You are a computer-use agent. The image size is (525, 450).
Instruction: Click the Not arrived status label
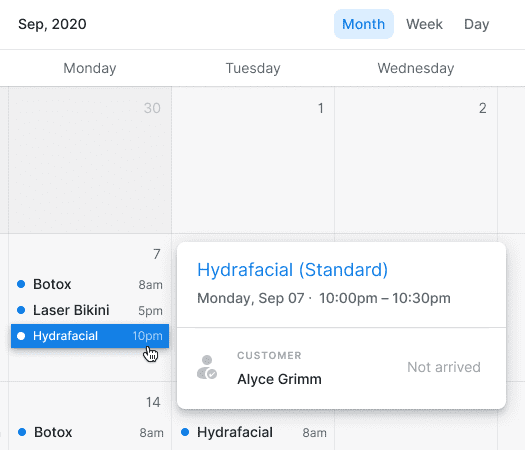point(444,367)
